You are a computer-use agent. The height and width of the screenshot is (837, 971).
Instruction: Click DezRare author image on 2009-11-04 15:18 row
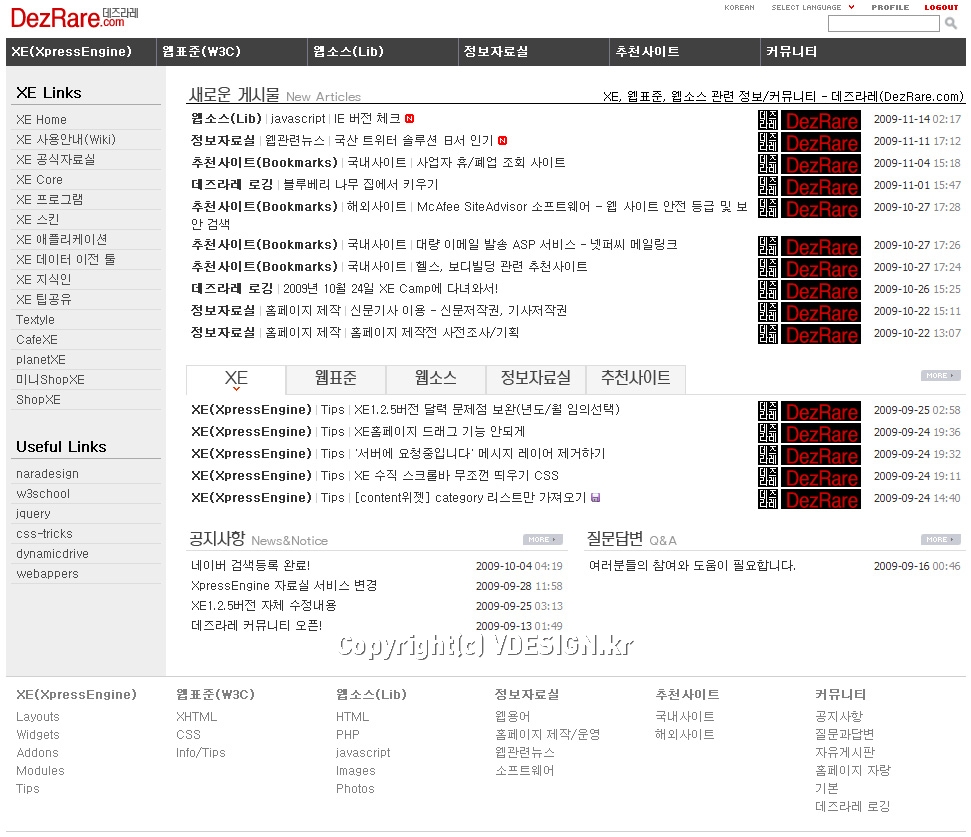click(x=809, y=164)
